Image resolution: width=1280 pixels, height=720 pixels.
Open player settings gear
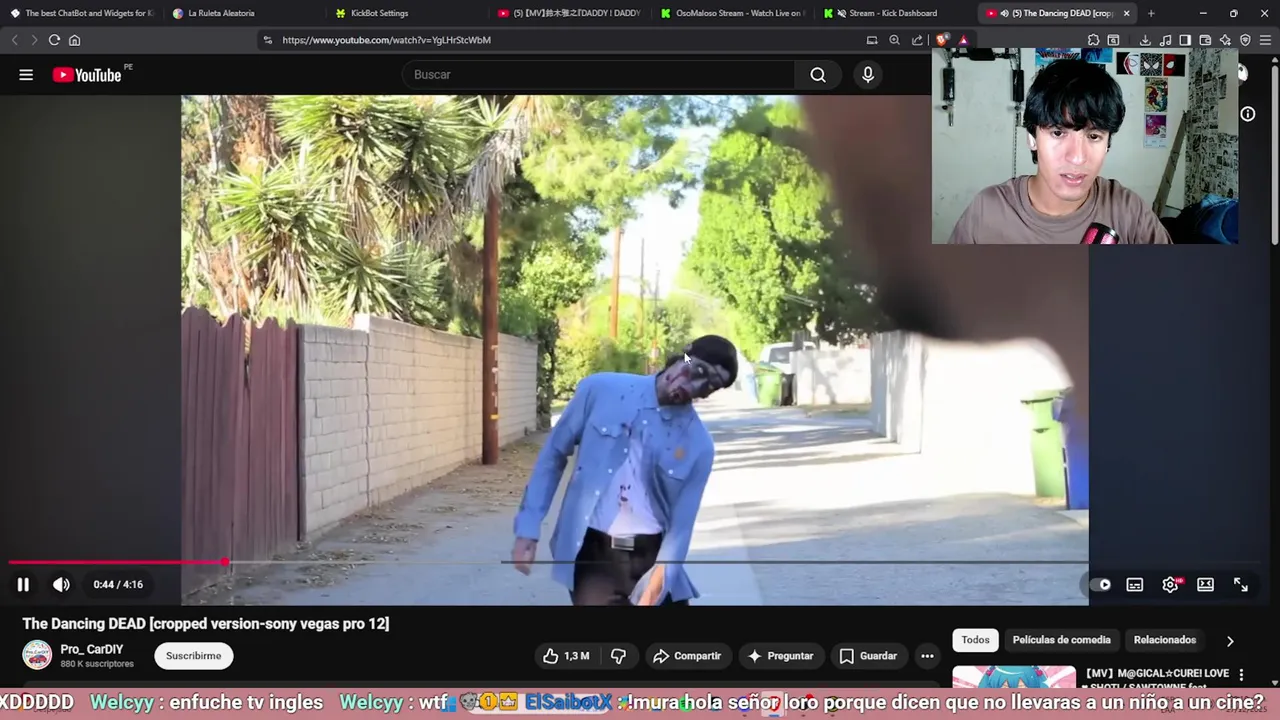pos(1170,585)
